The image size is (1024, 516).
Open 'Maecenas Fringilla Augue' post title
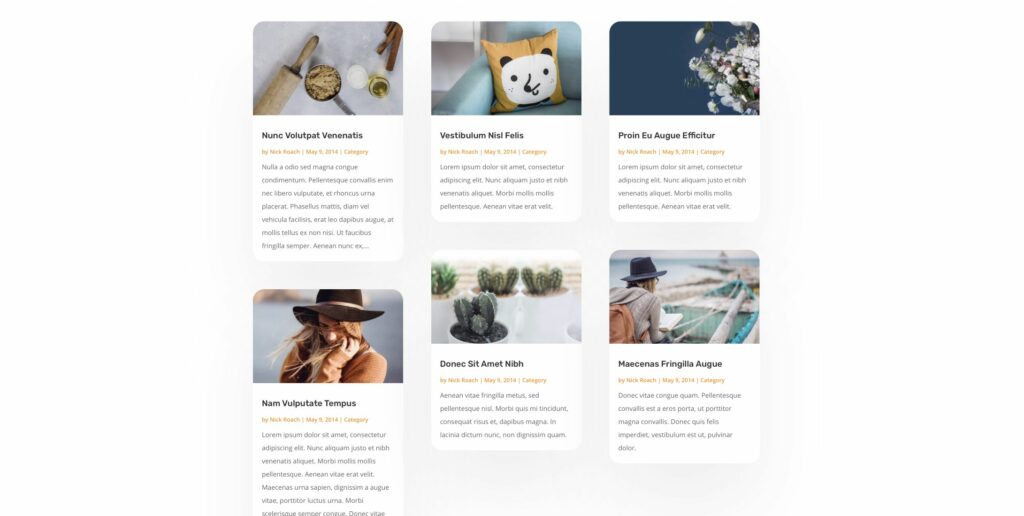click(670, 364)
